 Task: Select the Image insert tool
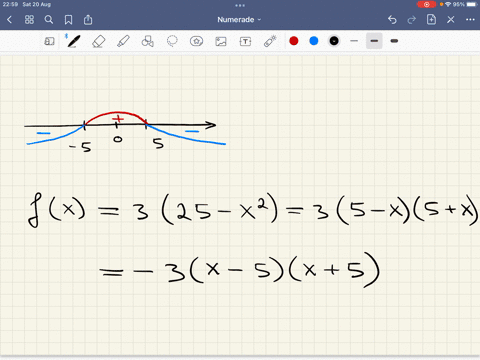(221, 41)
